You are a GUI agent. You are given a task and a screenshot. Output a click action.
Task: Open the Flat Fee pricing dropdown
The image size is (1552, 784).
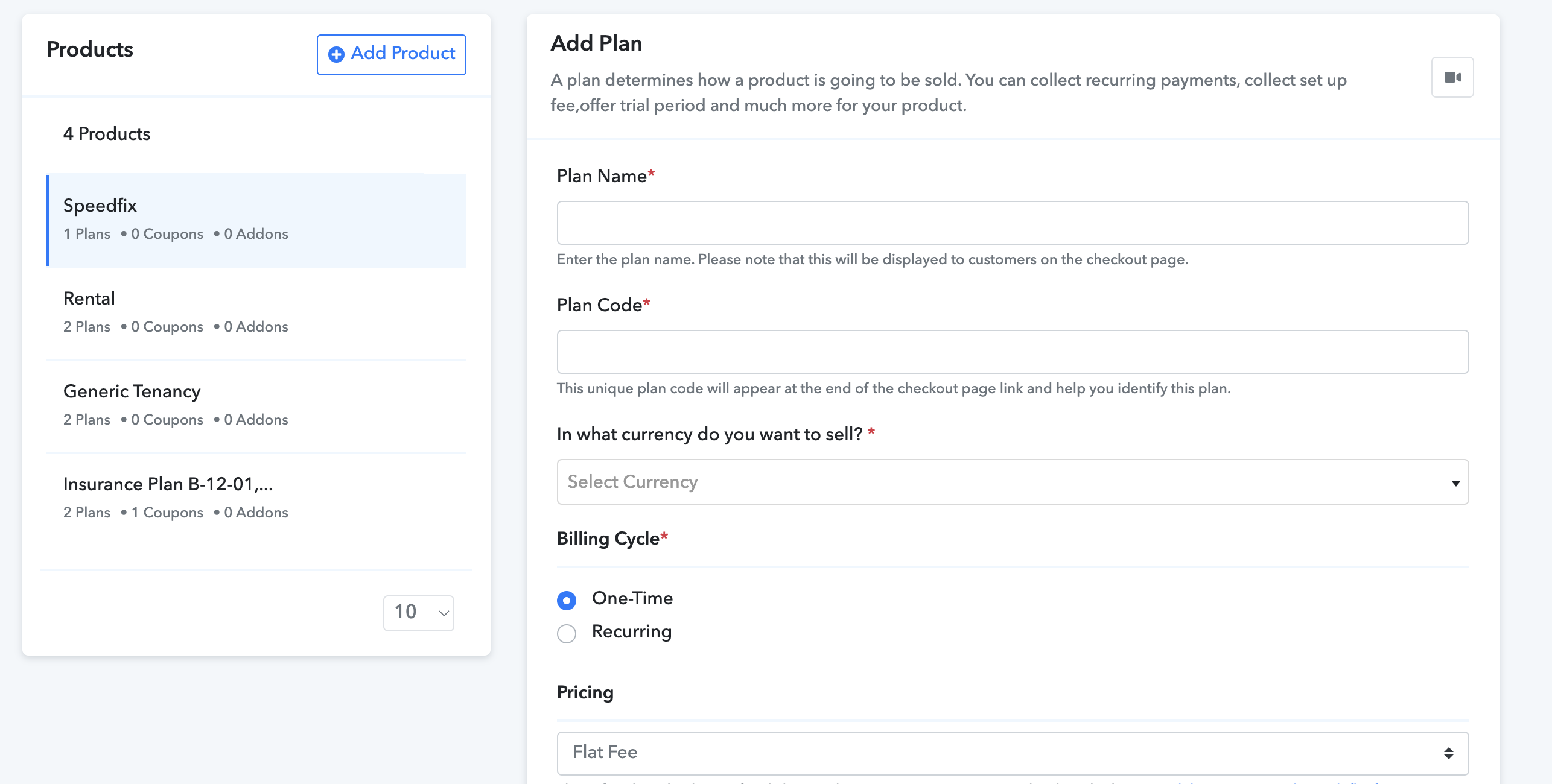[1013, 753]
